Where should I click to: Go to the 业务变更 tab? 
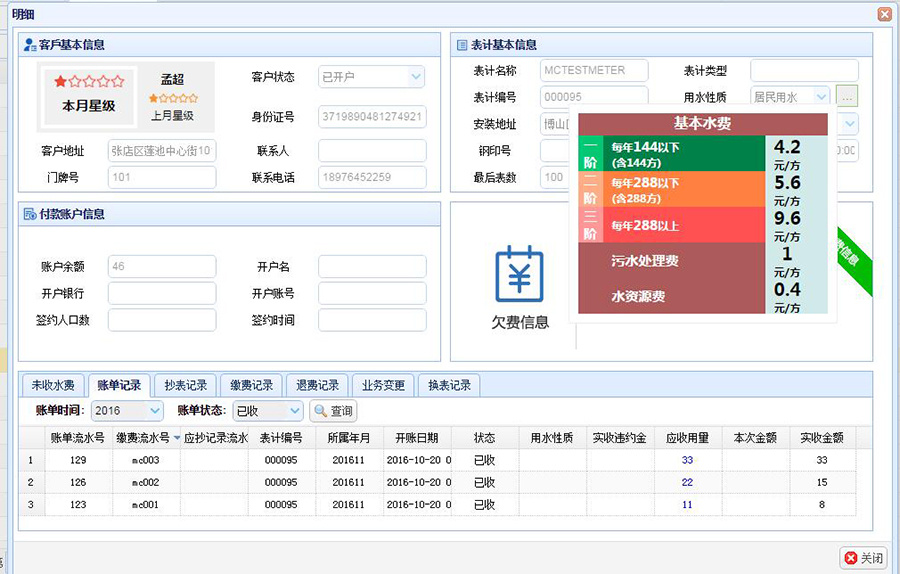(383, 385)
